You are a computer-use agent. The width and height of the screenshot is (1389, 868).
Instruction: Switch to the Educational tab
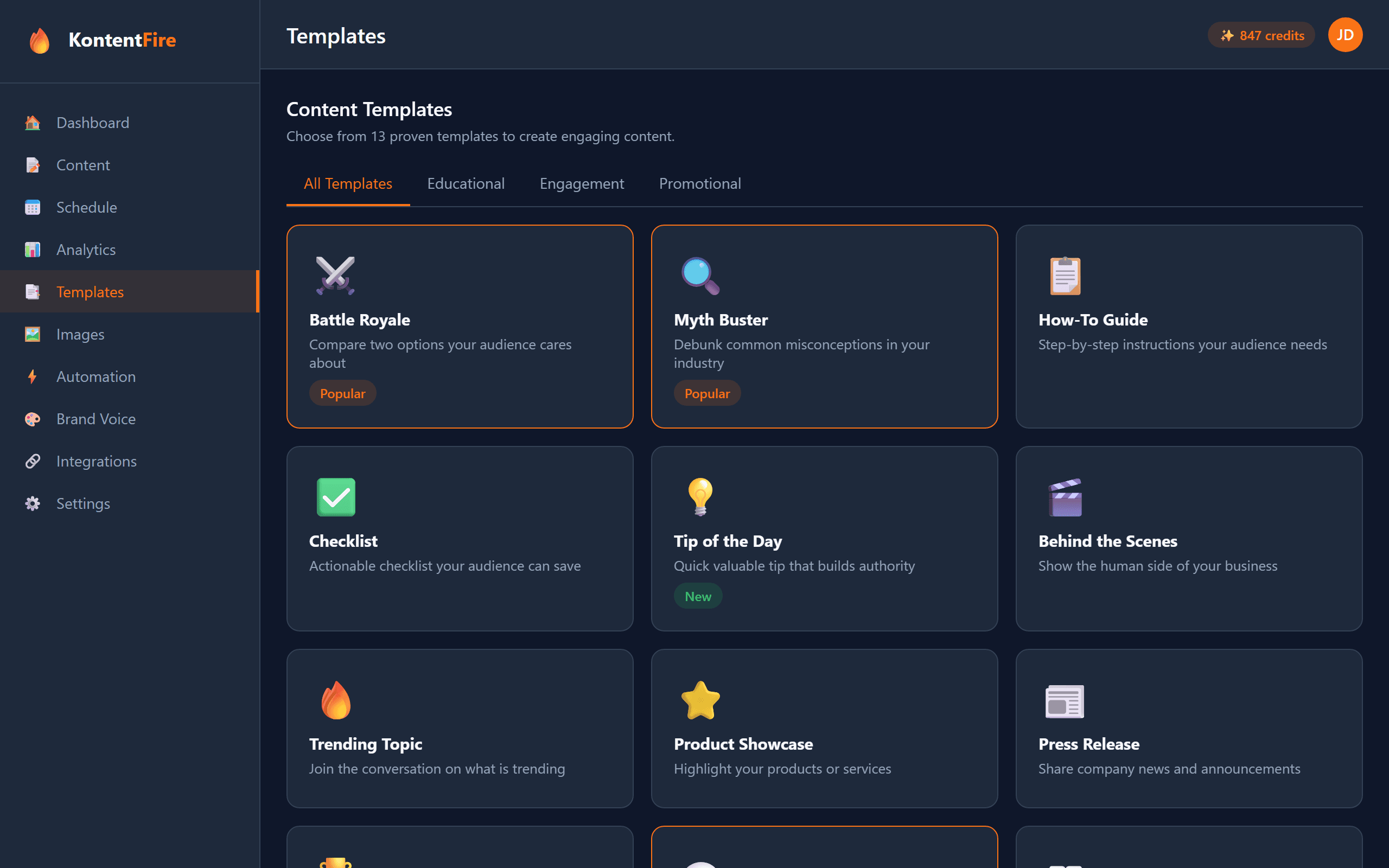466,183
